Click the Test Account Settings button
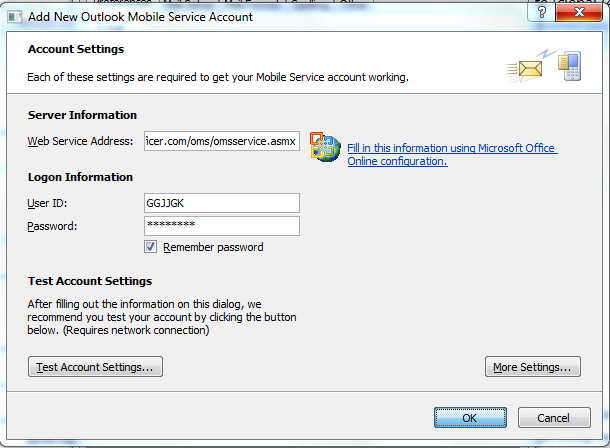Image resolution: width=610 pixels, height=448 pixels. [x=95, y=367]
